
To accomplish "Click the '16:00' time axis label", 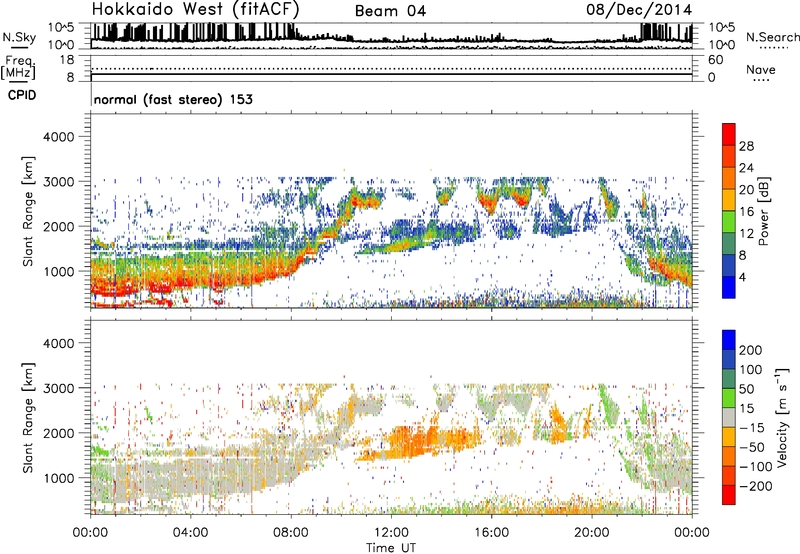I will click(491, 533).
